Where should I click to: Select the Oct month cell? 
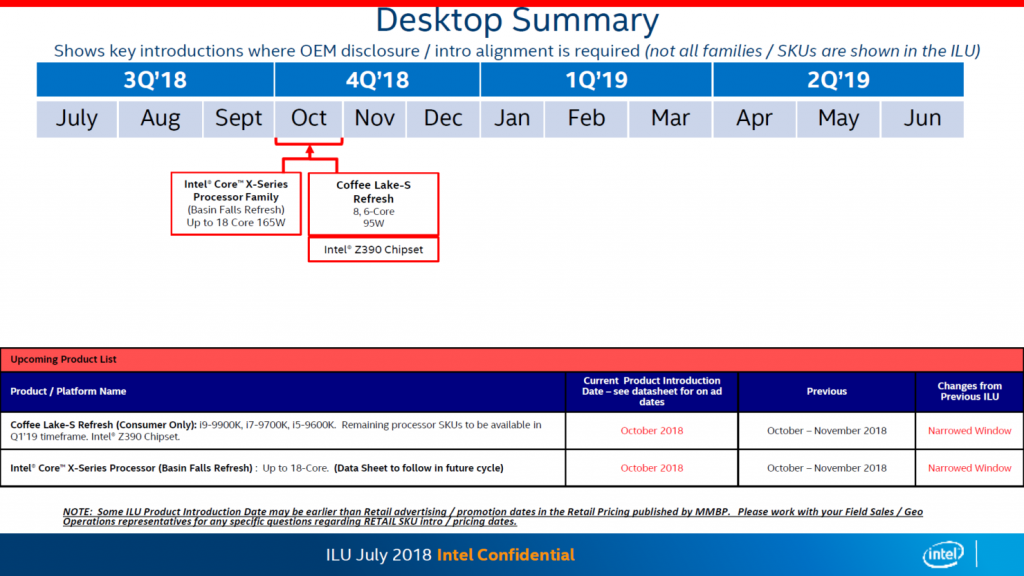(x=308, y=118)
